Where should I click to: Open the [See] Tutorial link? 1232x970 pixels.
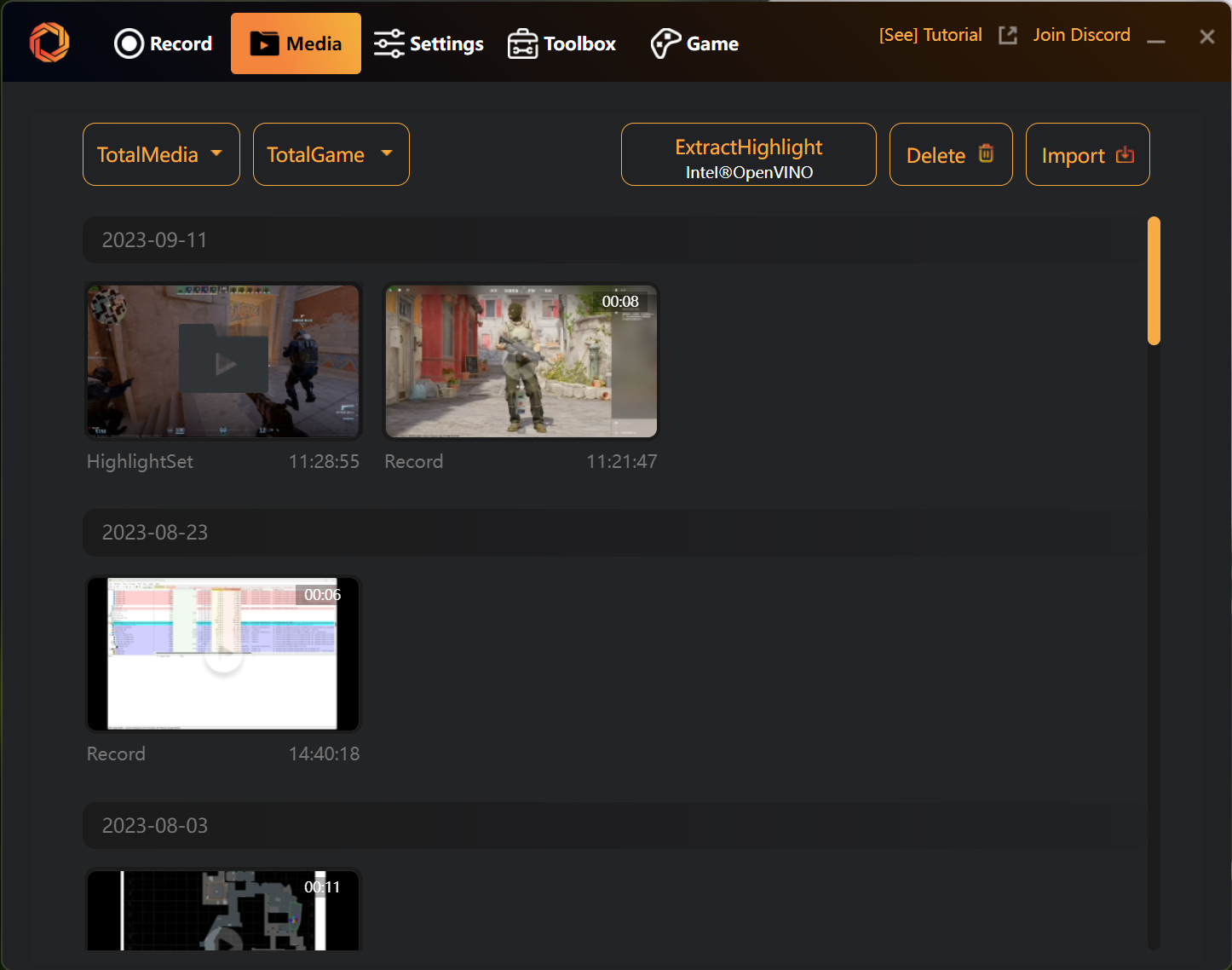pos(930,35)
